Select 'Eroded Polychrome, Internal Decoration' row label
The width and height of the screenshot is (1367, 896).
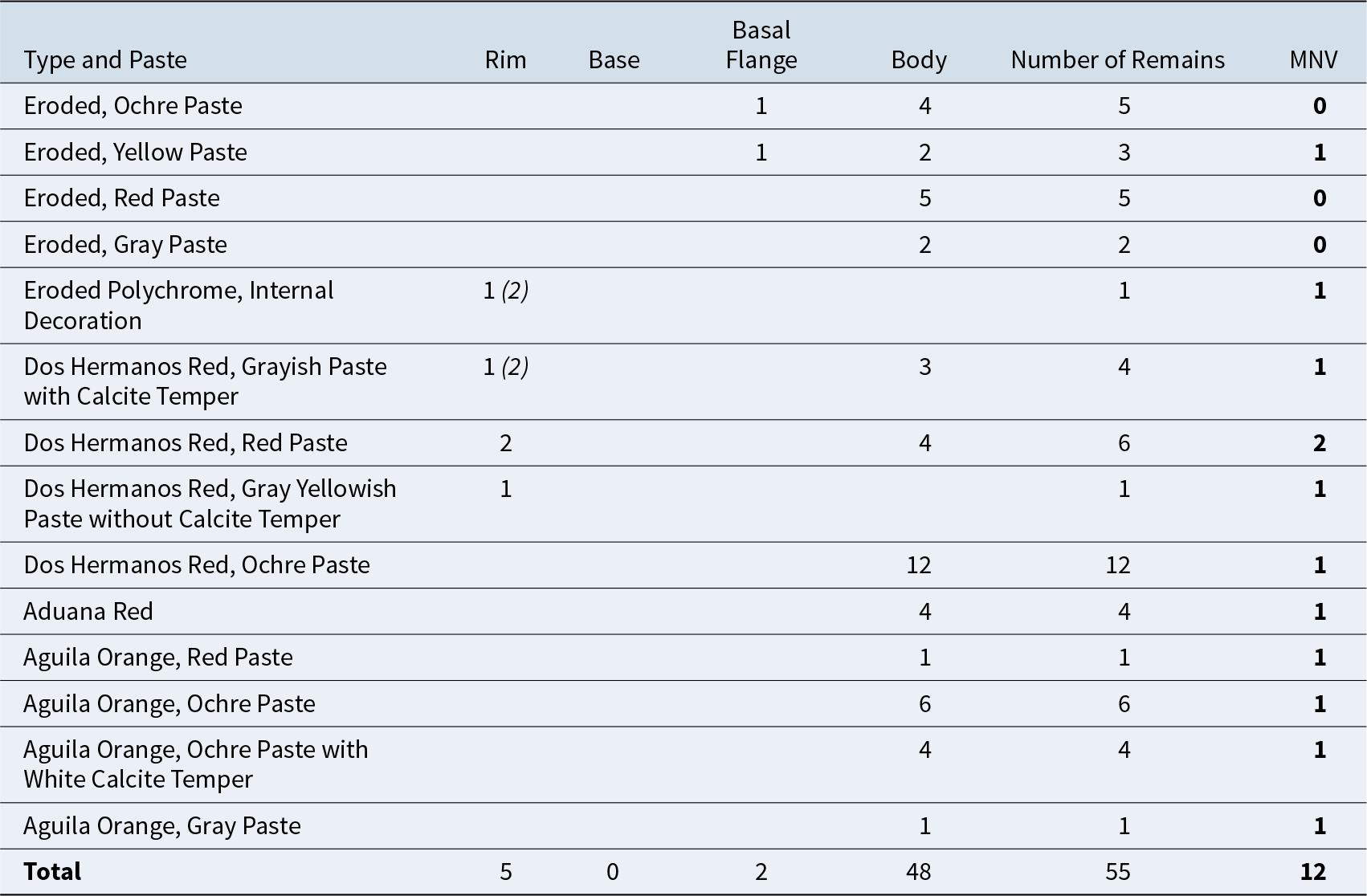point(178,305)
